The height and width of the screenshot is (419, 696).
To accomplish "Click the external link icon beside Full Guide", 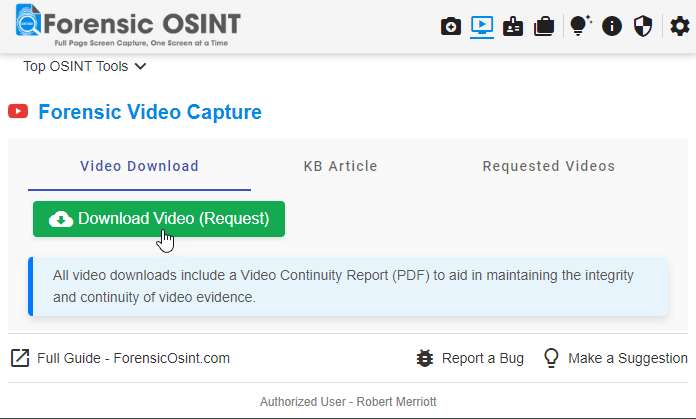I will tap(20, 358).
